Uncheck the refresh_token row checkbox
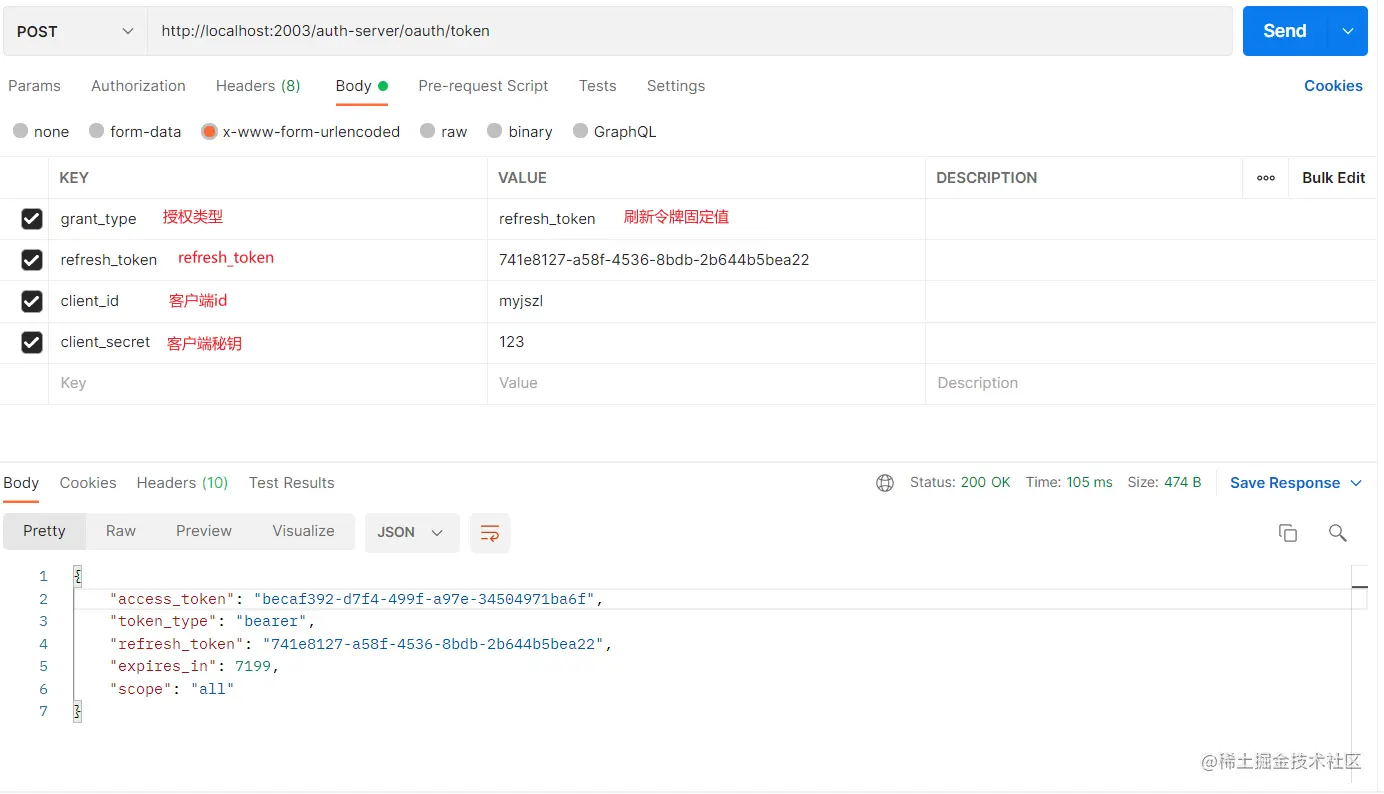 (x=32, y=260)
